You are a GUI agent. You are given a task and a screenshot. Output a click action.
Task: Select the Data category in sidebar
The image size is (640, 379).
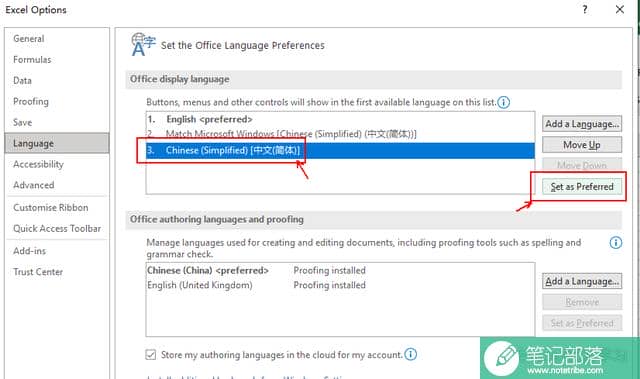tap(22, 80)
